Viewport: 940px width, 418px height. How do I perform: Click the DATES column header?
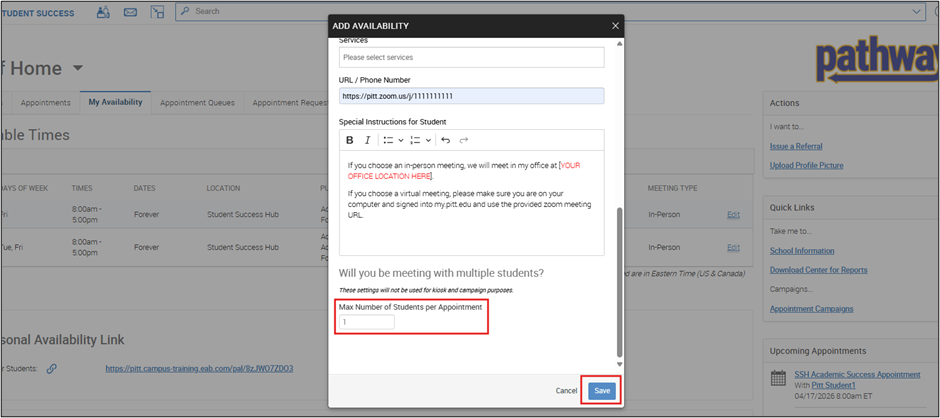point(144,188)
